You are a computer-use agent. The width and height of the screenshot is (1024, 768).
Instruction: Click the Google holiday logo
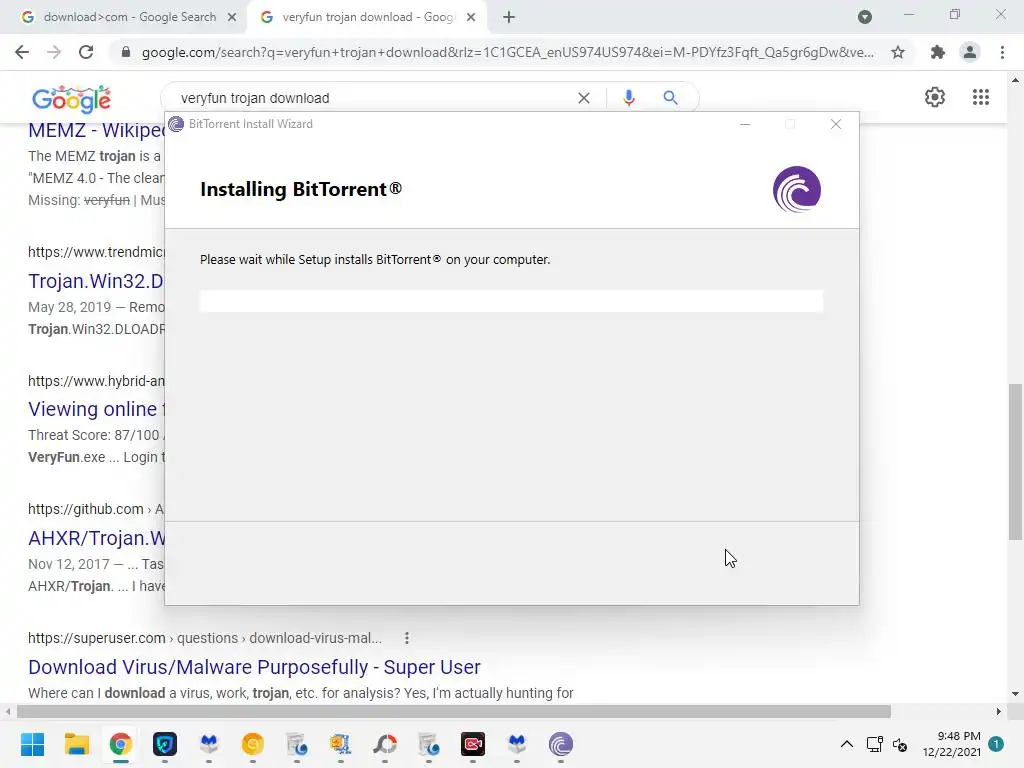[71, 99]
